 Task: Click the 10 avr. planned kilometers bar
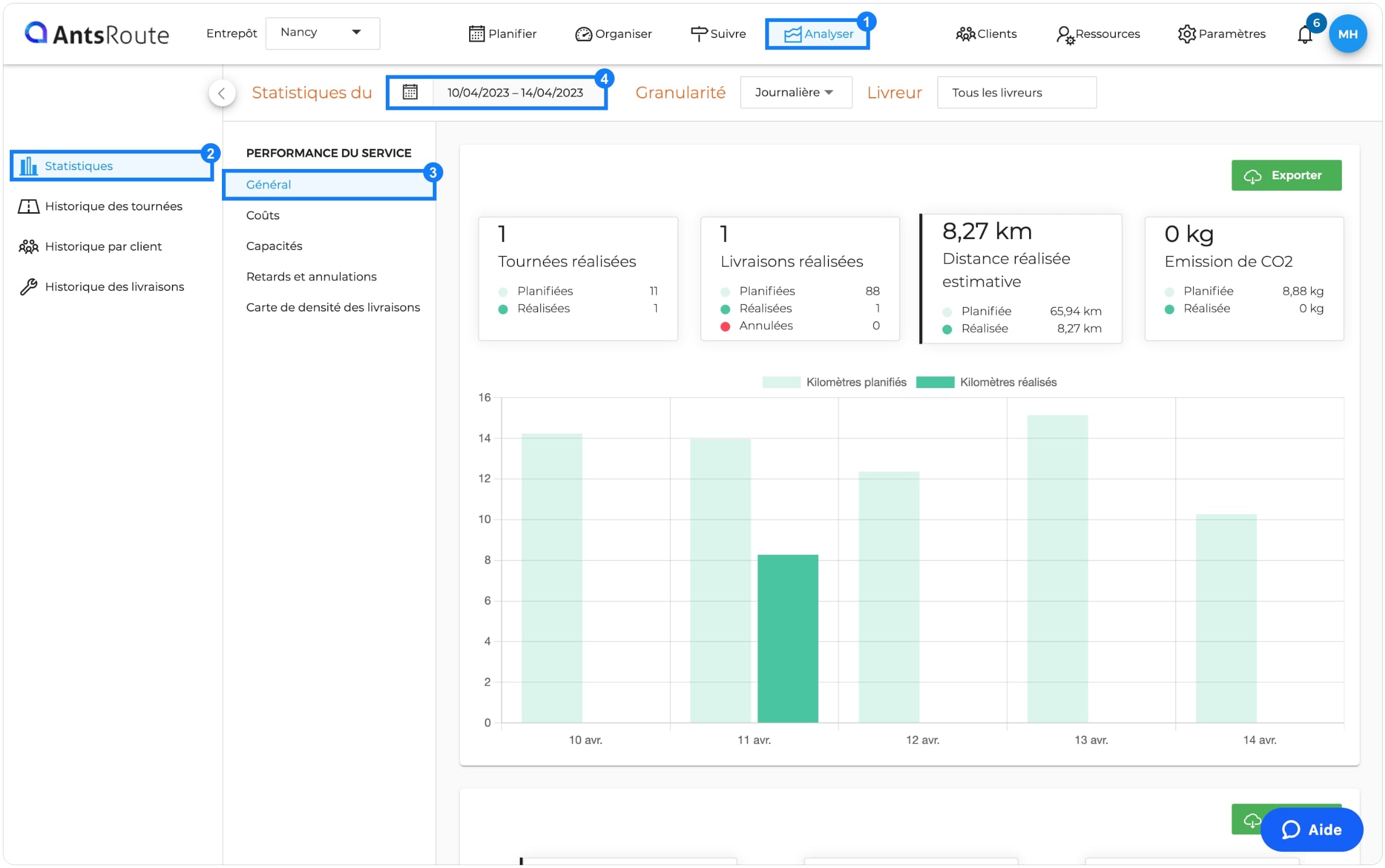pos(551,578)
